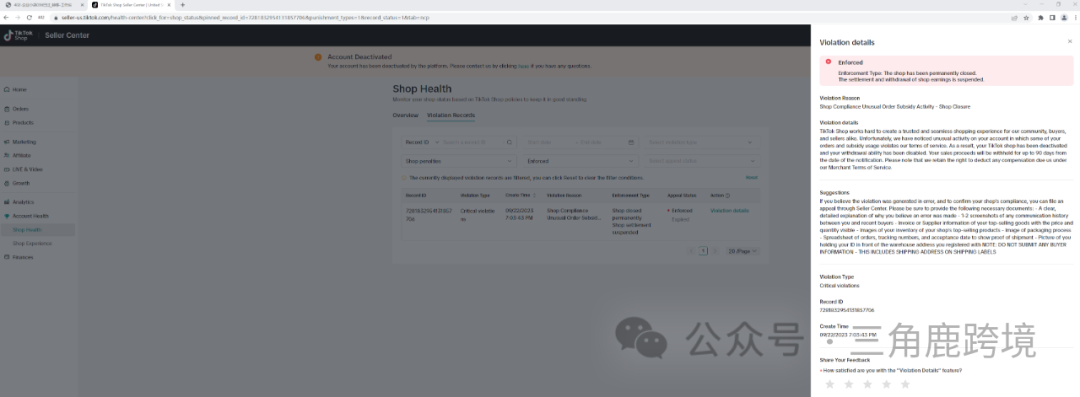Viewport: 1080px width, 397px height.
Task: Click the 'here' link in deactivation banner
Action: pos(523,66)
